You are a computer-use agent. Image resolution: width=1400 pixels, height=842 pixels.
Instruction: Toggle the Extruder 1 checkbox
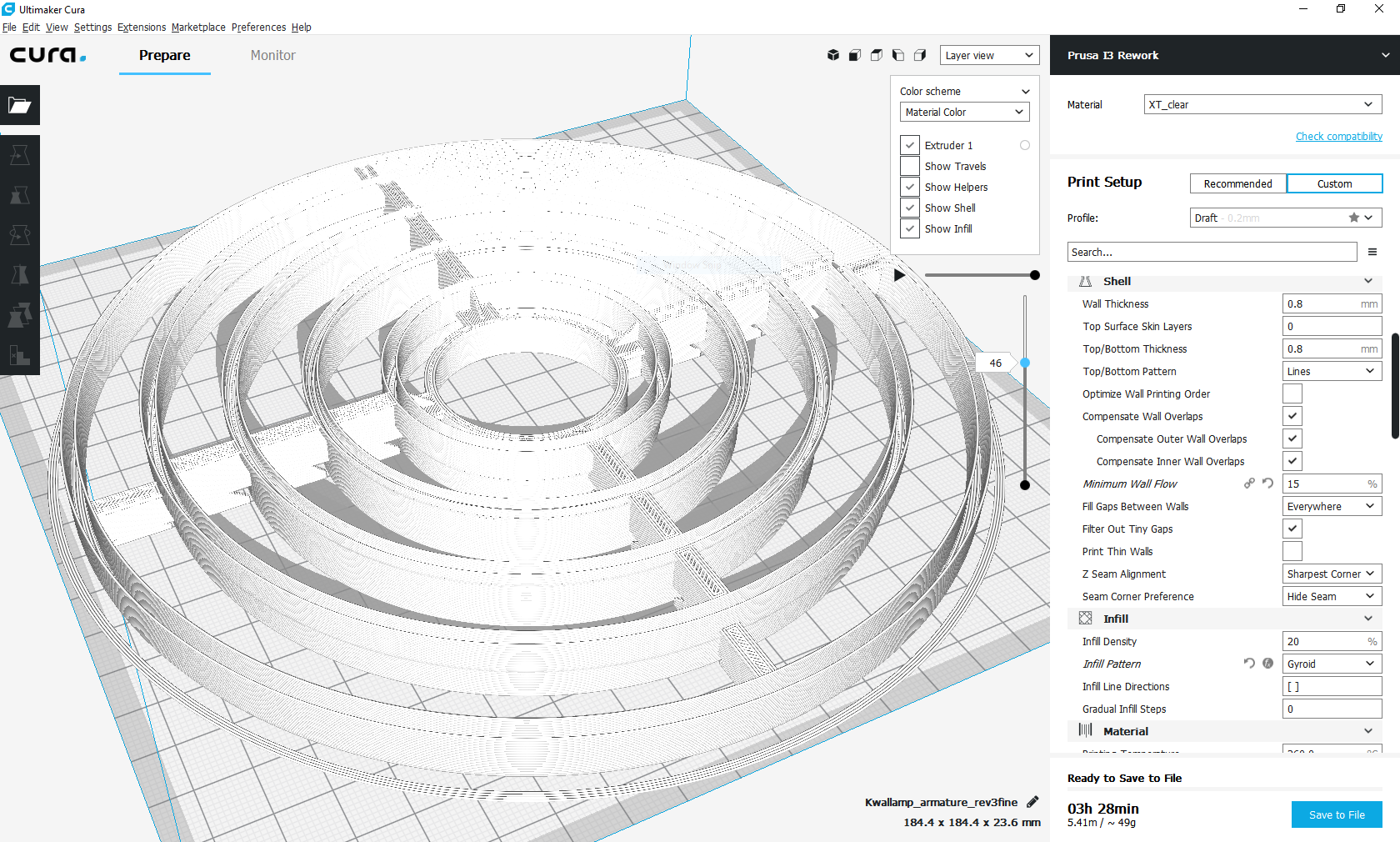(910, 145)
